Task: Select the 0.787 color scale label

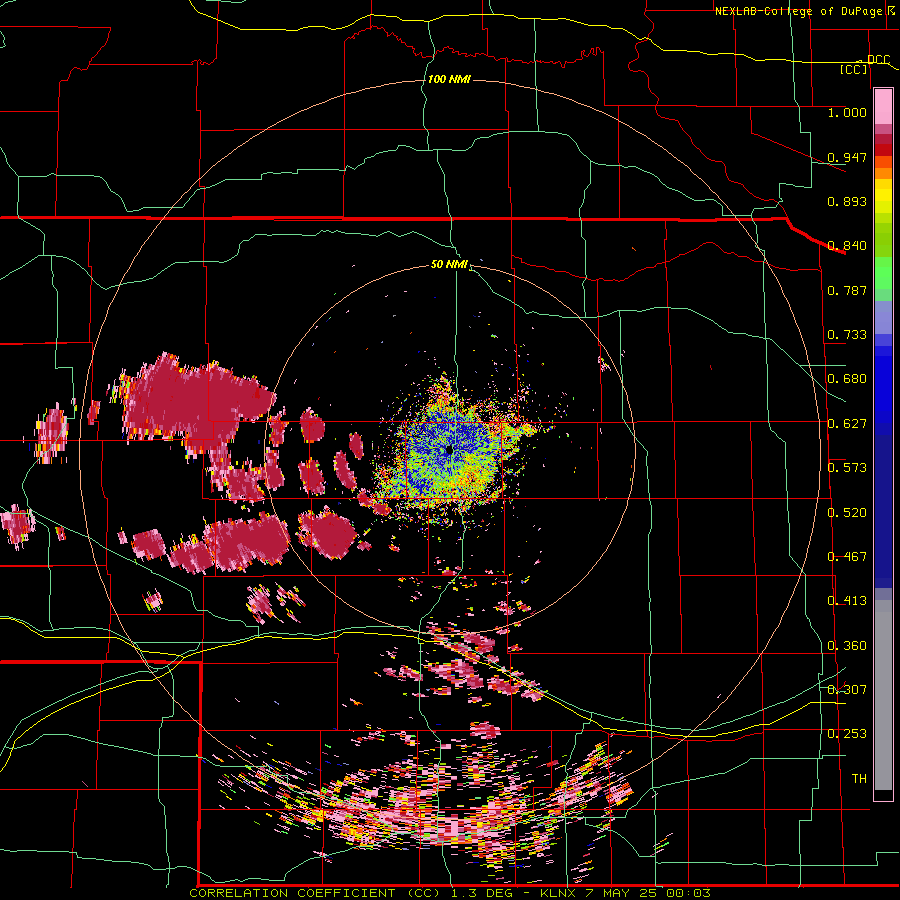Action: tap(847, 290)
